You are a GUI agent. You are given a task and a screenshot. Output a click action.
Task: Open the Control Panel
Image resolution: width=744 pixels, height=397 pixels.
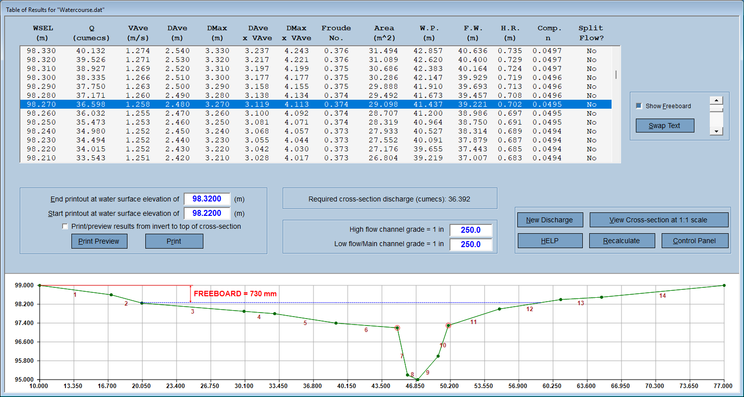pos(695,240)
